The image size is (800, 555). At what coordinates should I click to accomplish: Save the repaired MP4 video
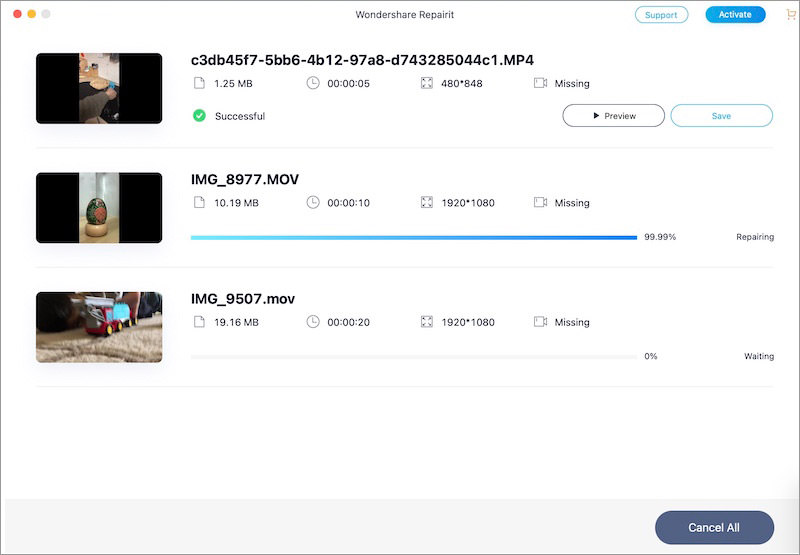tap(721, 116)
